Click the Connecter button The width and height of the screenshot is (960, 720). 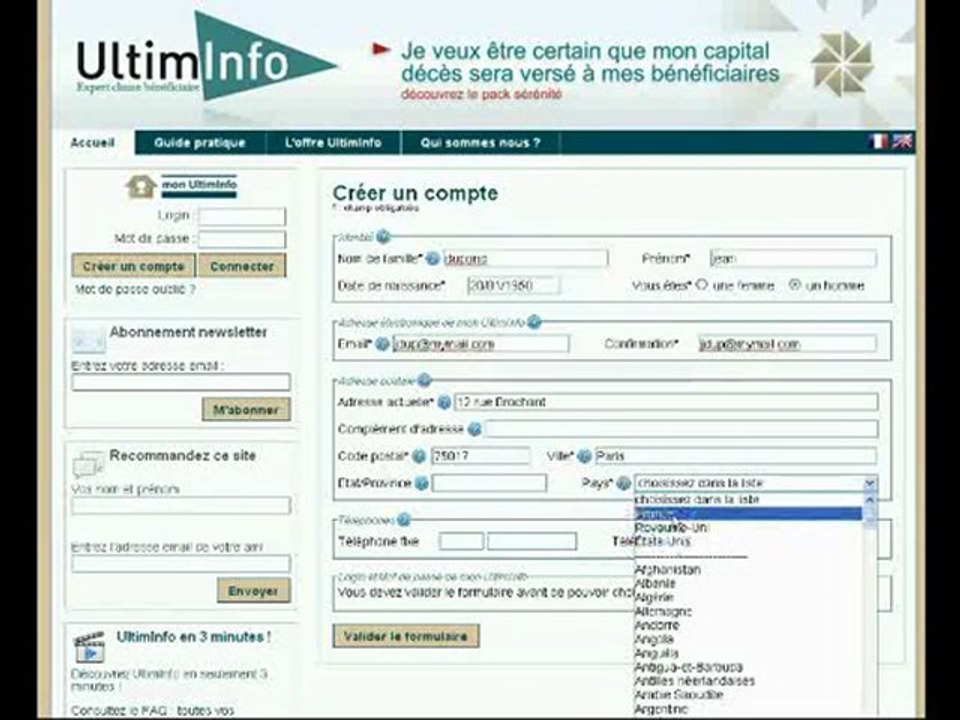coord(242,266)
